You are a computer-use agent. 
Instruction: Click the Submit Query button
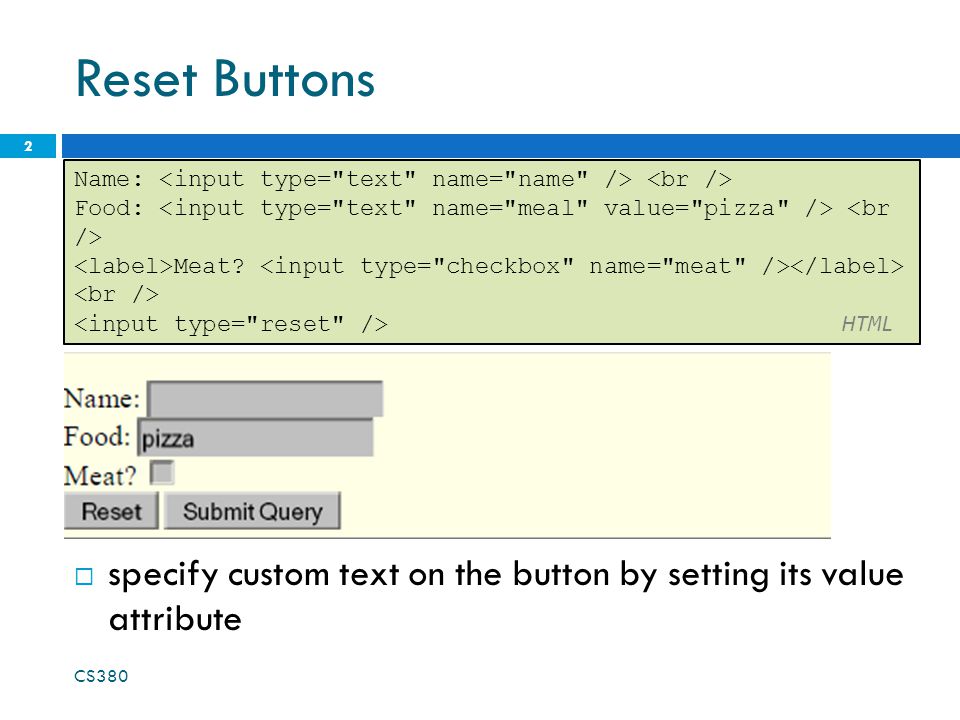[252, 511]
